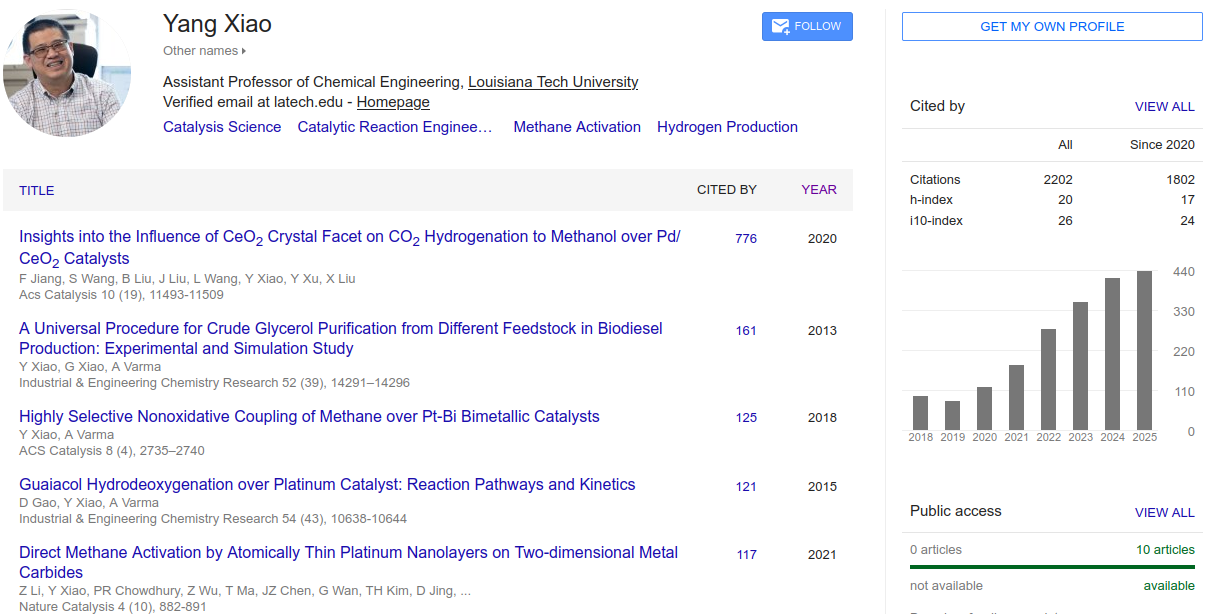Expand the Other names disclosure arrow

tap(243, 51)
